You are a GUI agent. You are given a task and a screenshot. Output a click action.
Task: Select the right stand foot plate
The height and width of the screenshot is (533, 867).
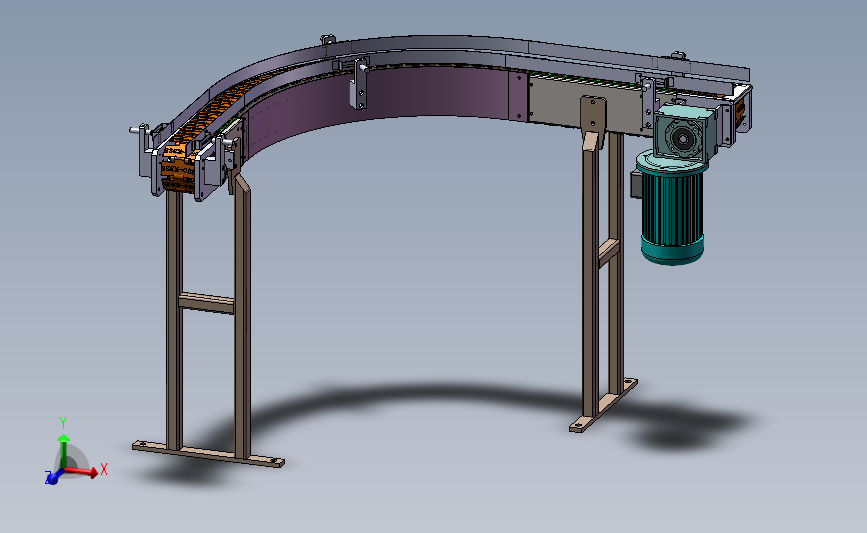(603, 405)
